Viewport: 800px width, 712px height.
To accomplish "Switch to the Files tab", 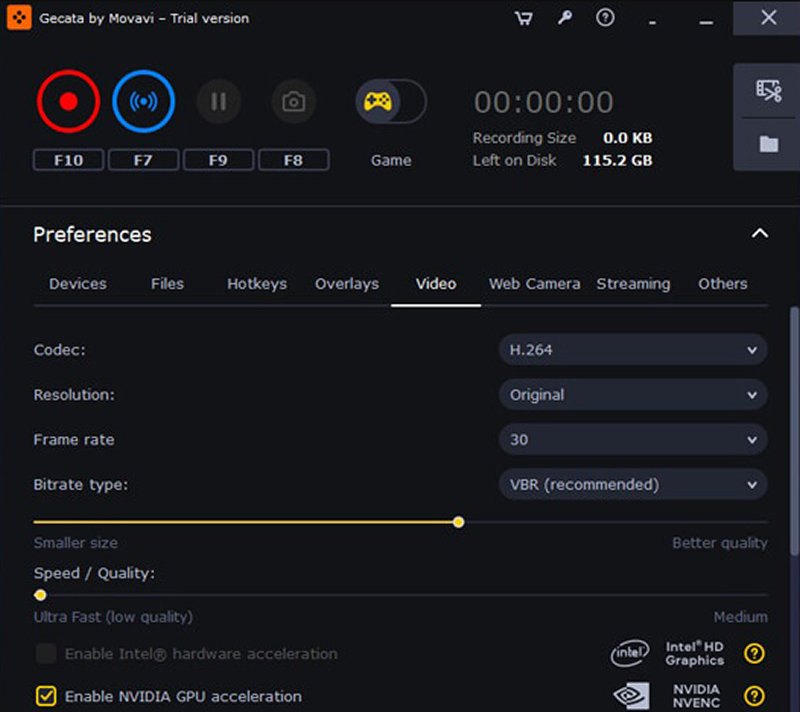I will [x=167, y=284].
